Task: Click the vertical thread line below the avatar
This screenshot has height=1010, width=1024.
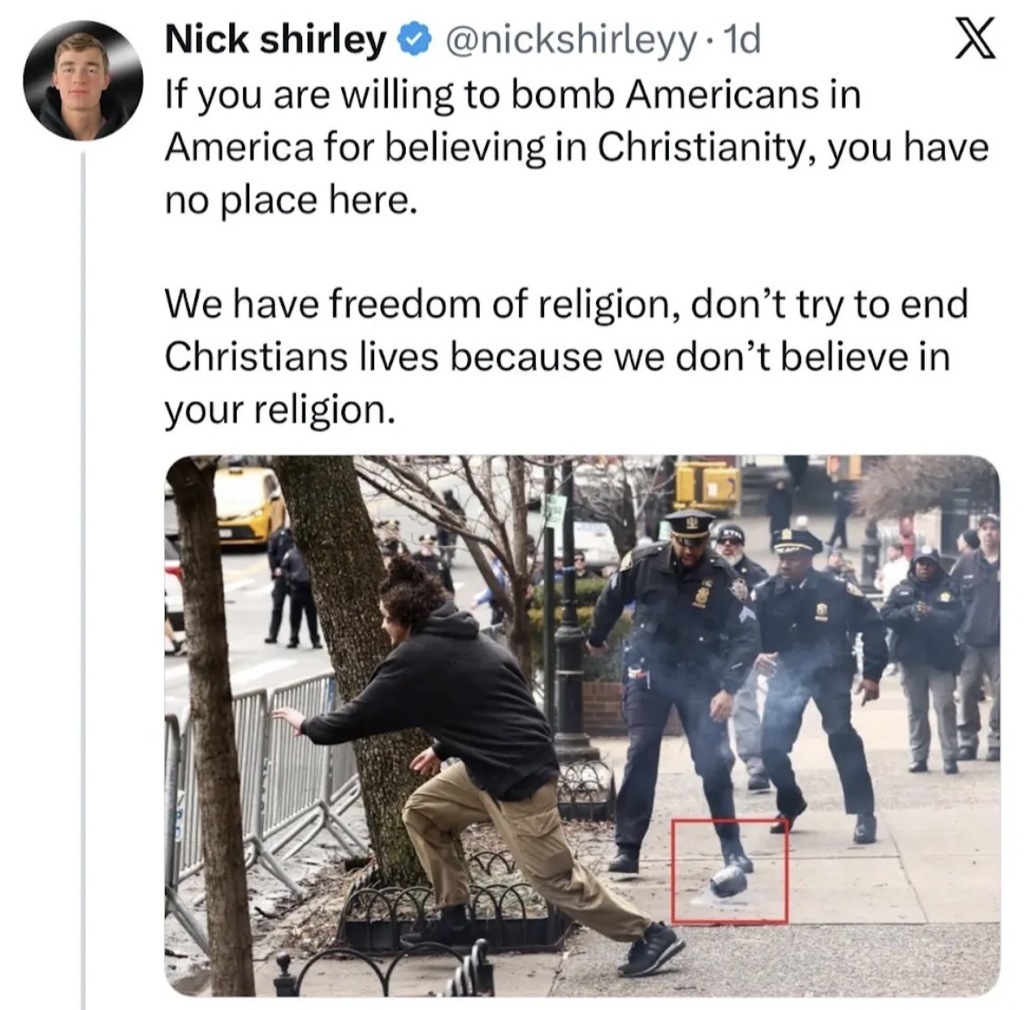Action: (84, 580)
